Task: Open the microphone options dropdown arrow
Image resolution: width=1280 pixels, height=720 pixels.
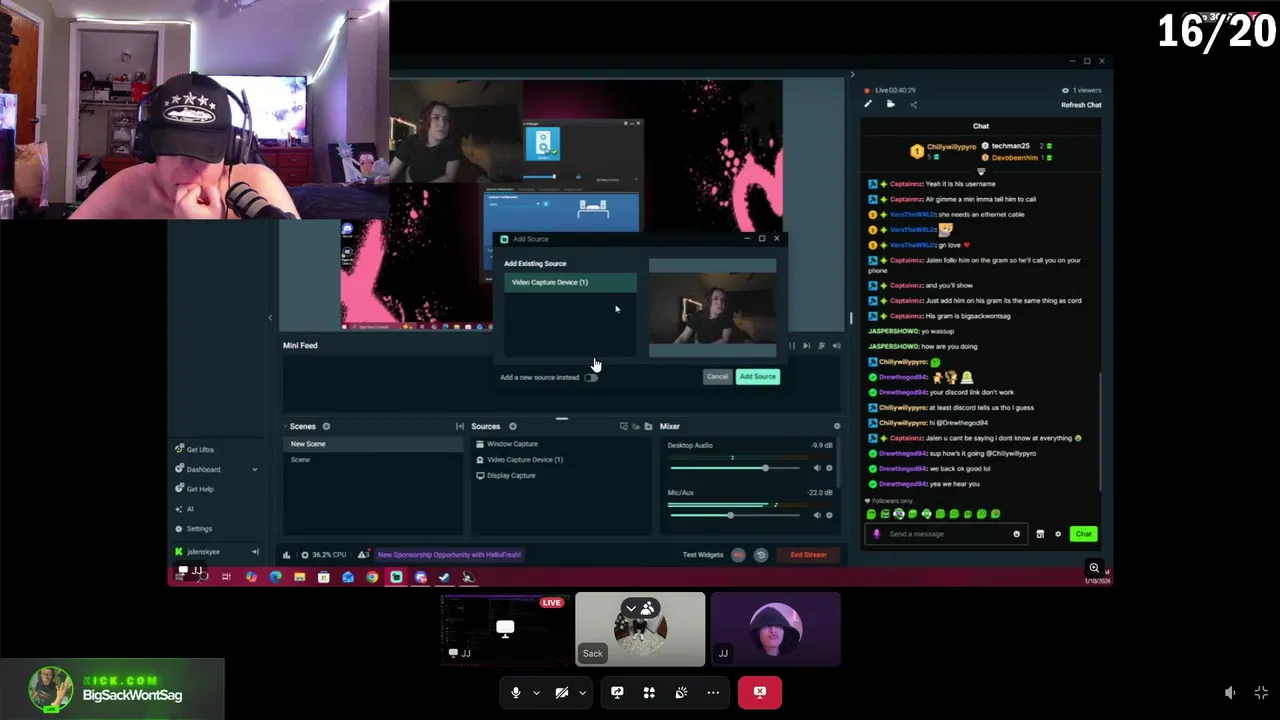Action: 536,692
